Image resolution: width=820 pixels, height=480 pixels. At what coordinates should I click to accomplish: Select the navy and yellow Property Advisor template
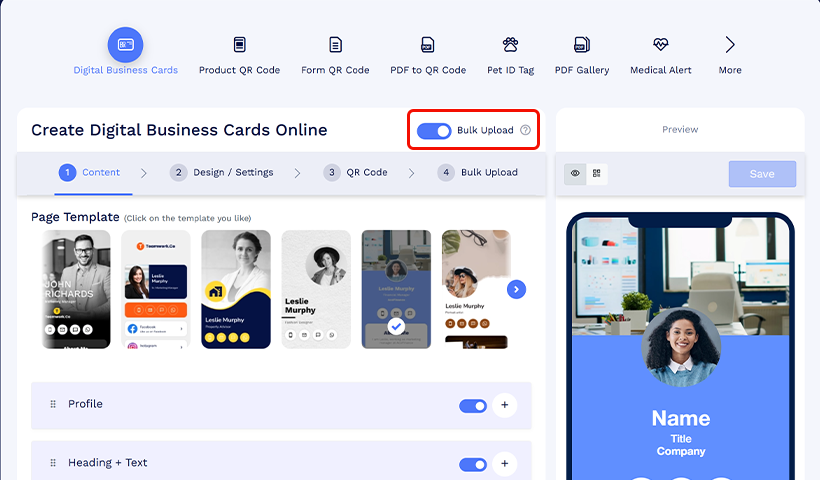236,289
